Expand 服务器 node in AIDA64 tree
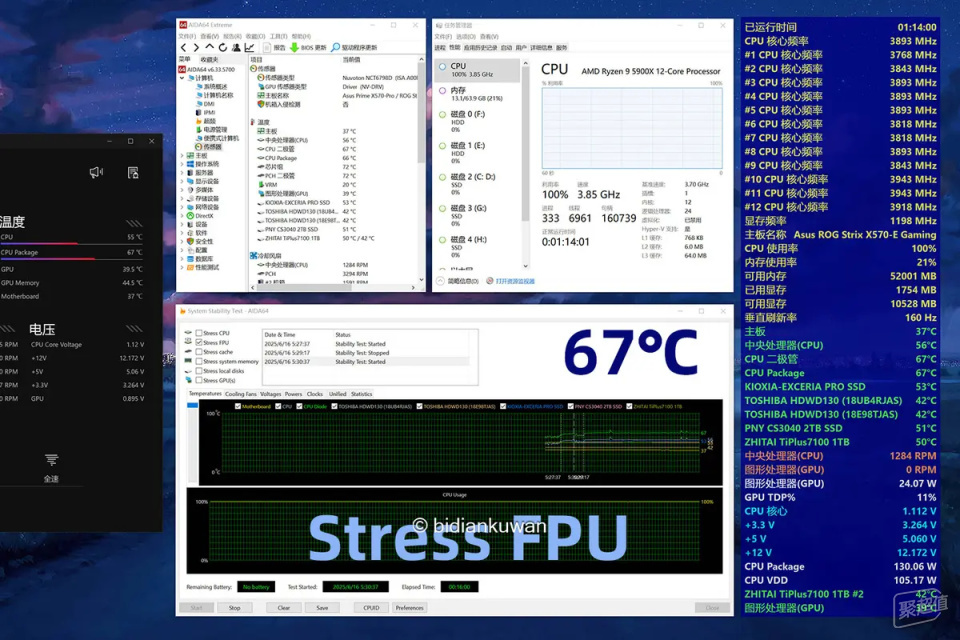The width and height of the screenshot is (960, 640). 182,173
